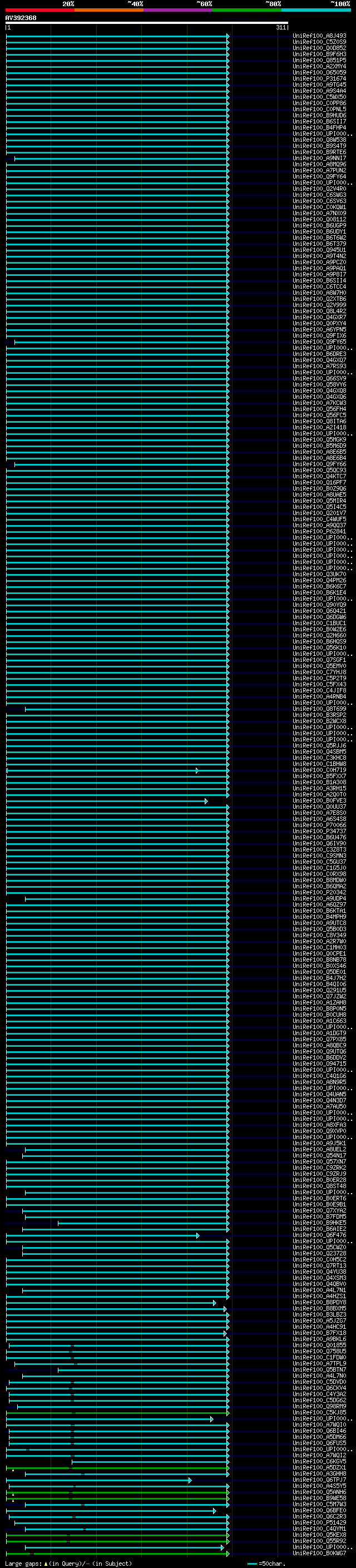
Task: Select the UniRef100_Q8W538 label
Action: tap(319, 140)
